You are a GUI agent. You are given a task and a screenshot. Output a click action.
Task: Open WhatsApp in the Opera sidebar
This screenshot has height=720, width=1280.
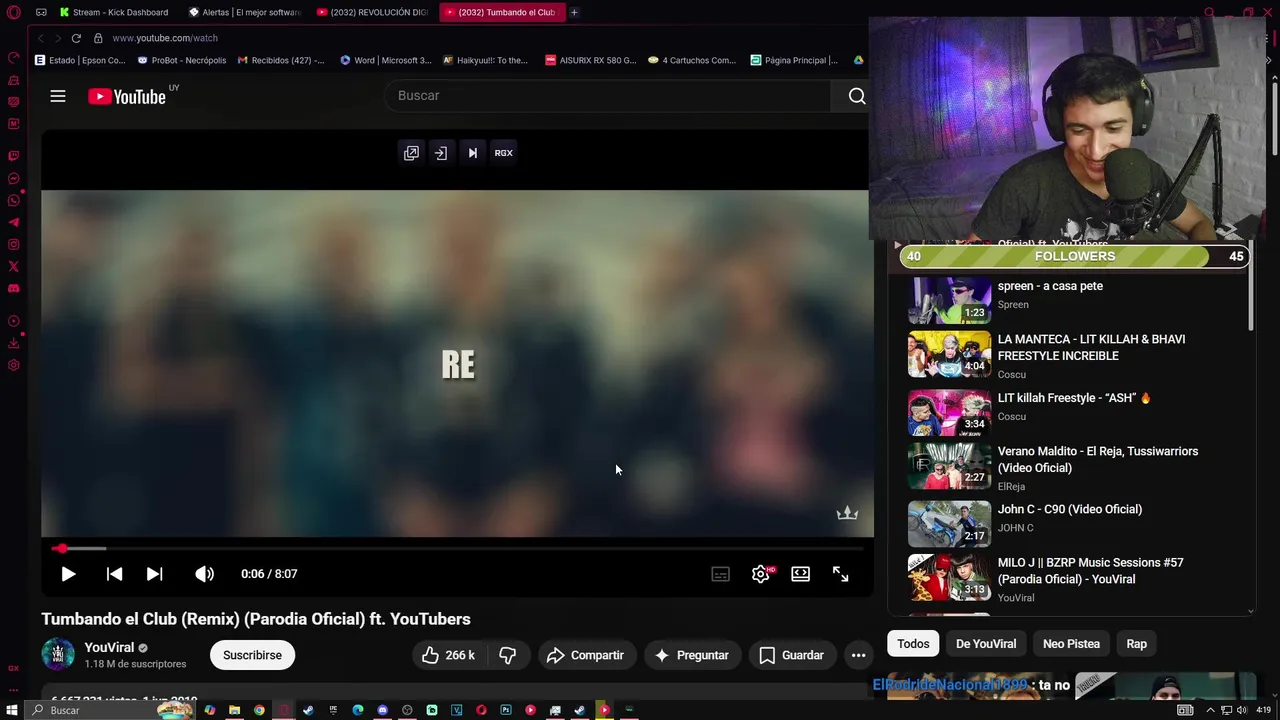(13, 200)
